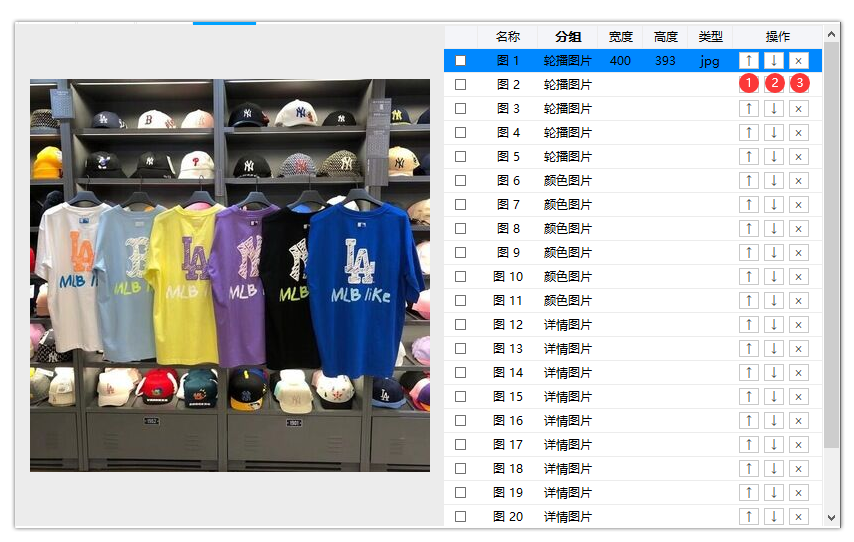Move 图 9 down with arrow icon

coord(773,252)
